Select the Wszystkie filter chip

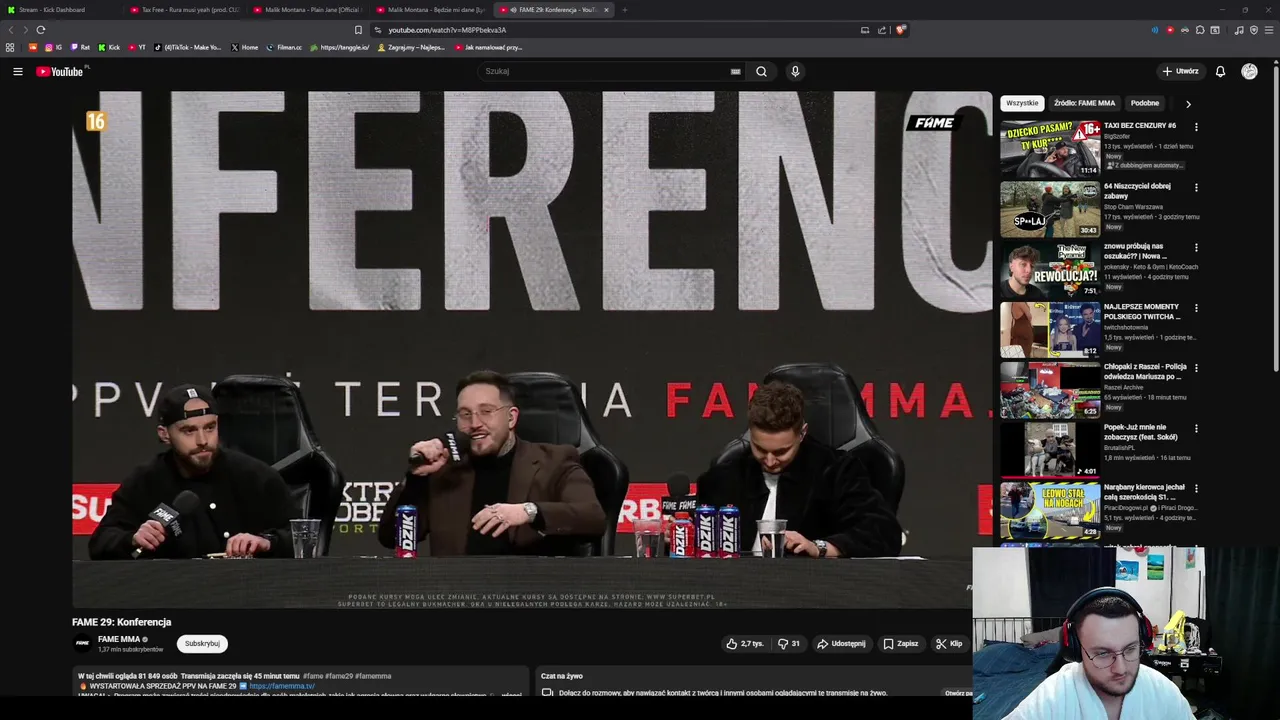(x=1022, y=103)
